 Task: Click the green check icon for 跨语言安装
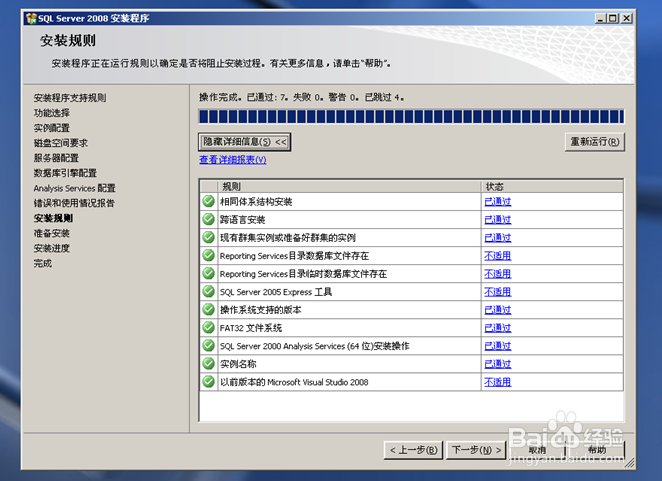pyautogui.click(x=208, y=219)
